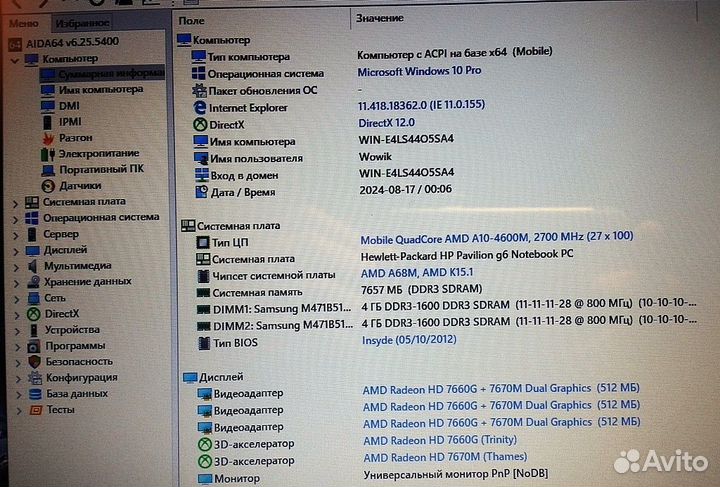Screen dimensions: 720x487
Task: Click the Чипсет системной платы icon
Action: 203,276
